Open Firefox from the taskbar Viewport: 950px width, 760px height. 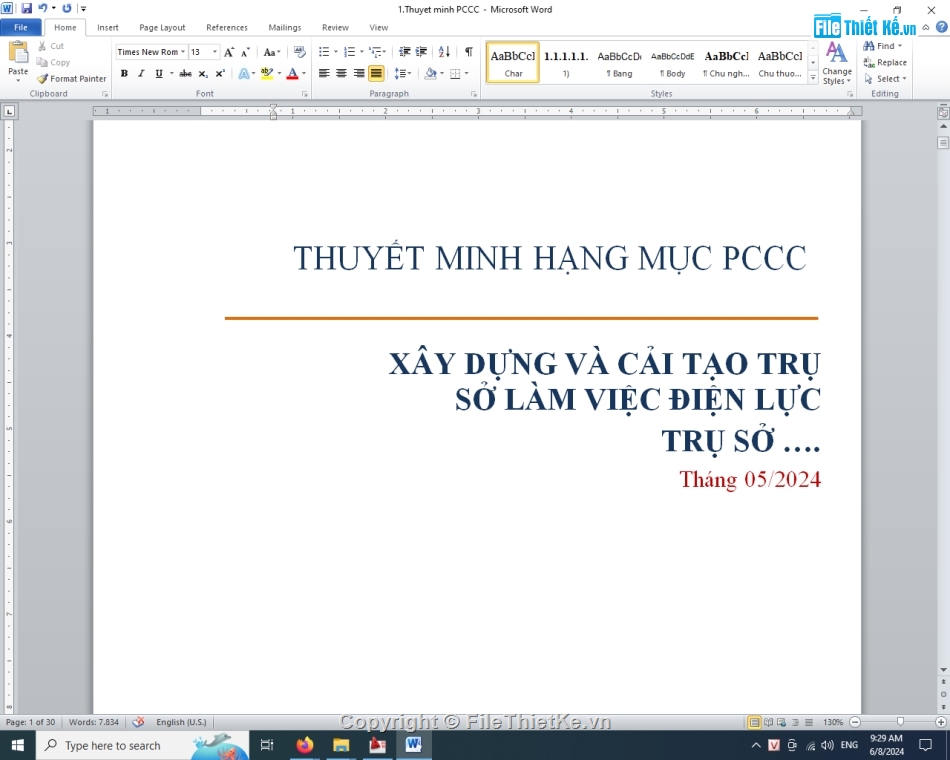pyautogui.click(x=305, y=745)
